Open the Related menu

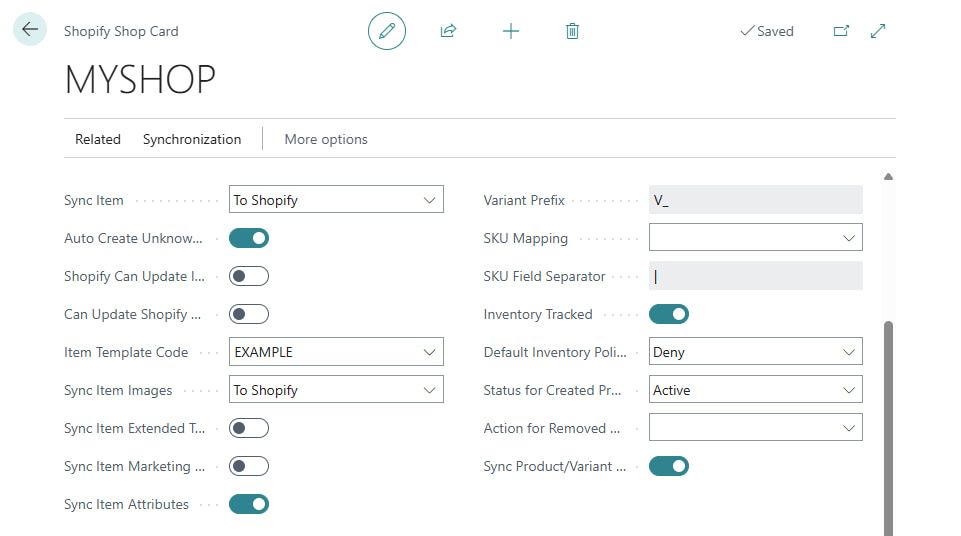pyautogui.click(x=97, y=139)
